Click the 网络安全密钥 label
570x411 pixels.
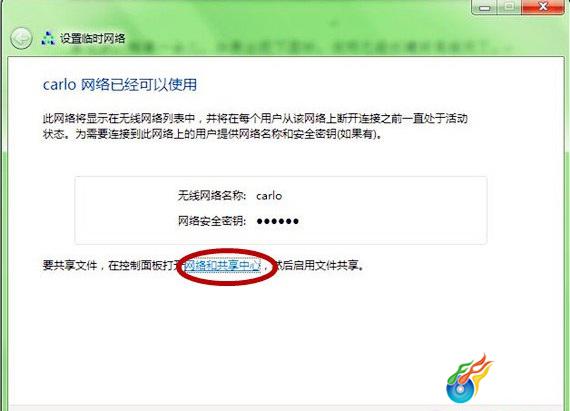tap(212, 221)
